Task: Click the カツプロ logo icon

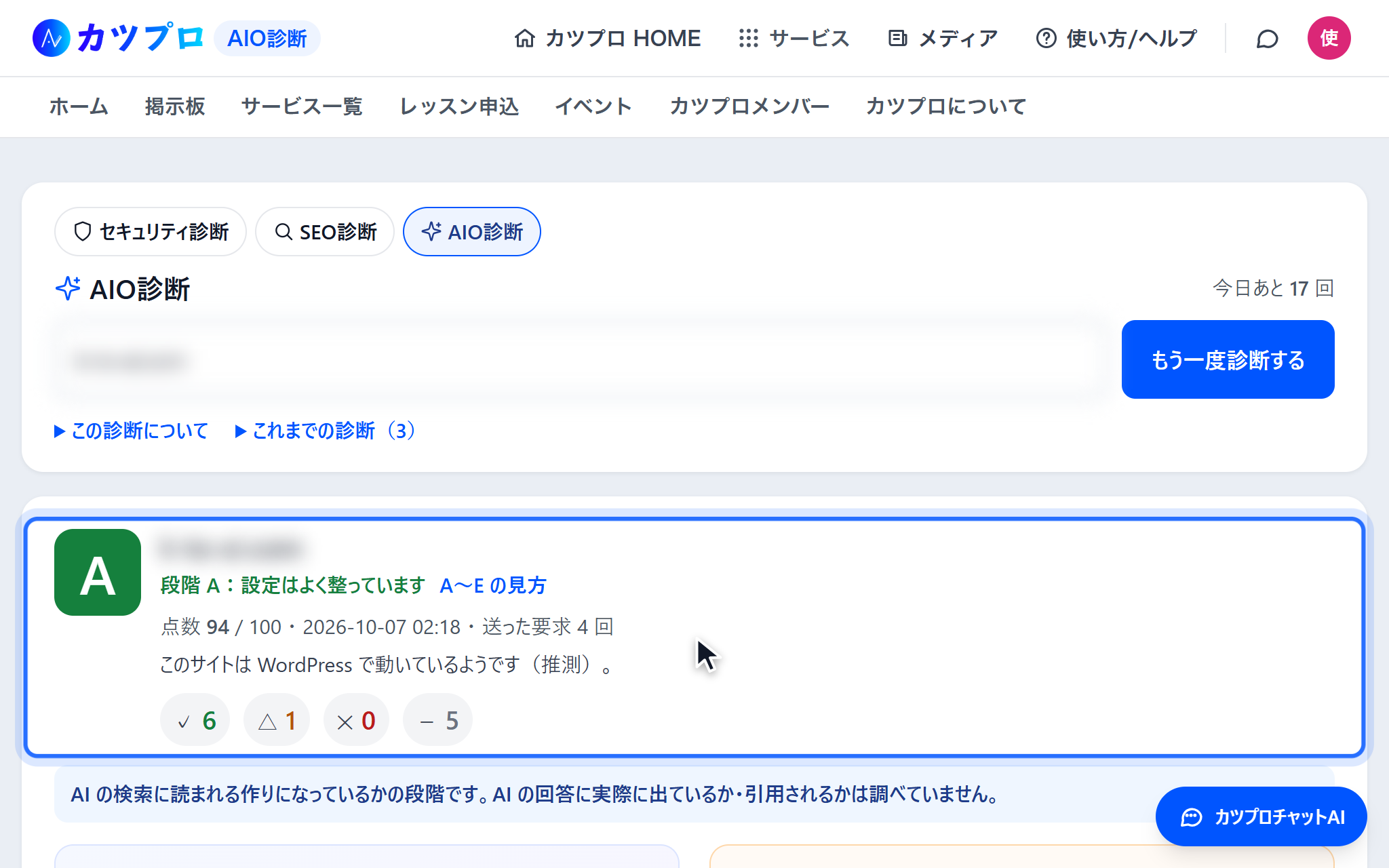Action: click(52, 38)
